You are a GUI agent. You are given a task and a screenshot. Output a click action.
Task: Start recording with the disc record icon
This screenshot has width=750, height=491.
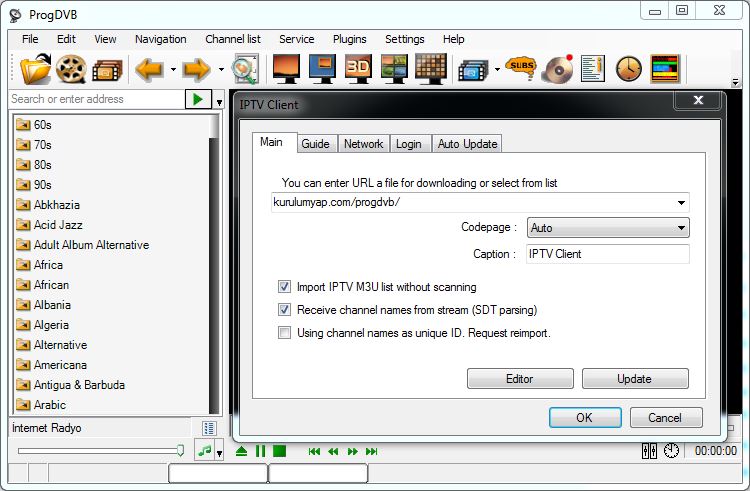557,69
